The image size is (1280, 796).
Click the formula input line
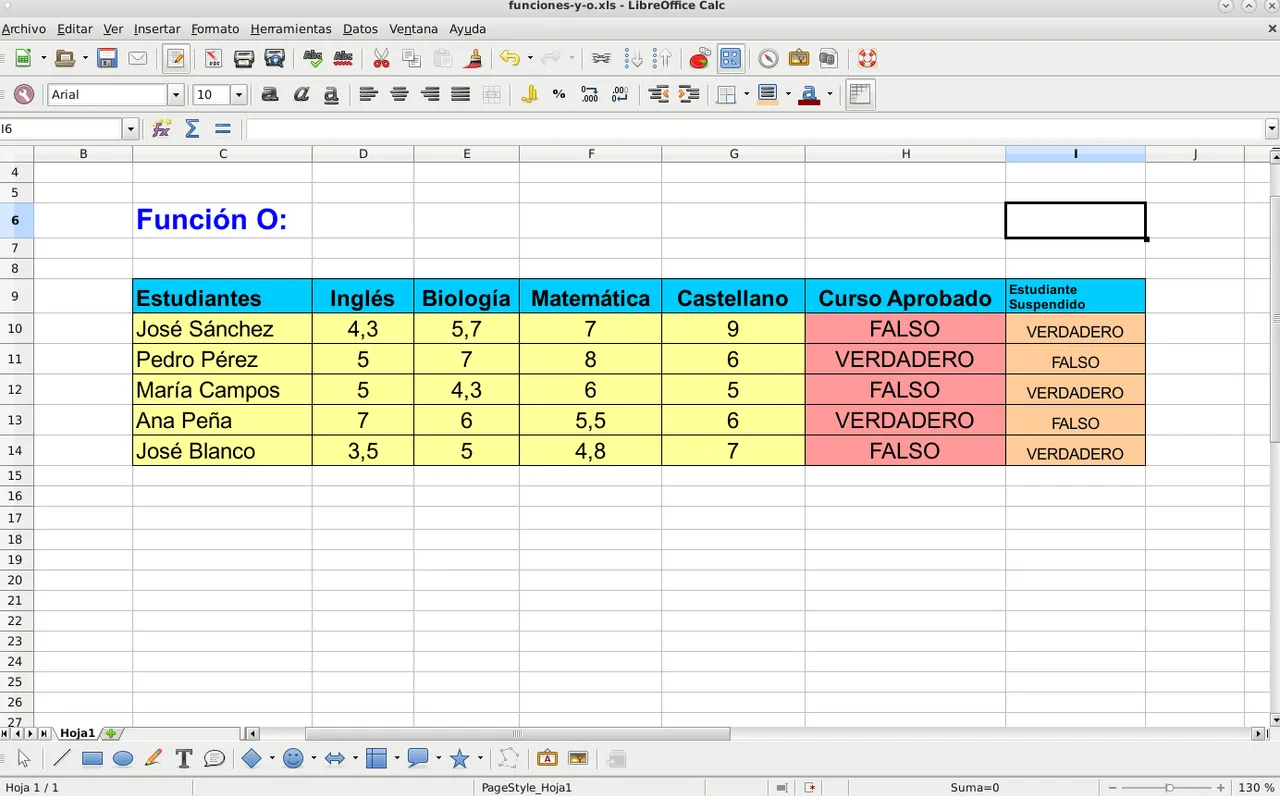pos(750,129)
